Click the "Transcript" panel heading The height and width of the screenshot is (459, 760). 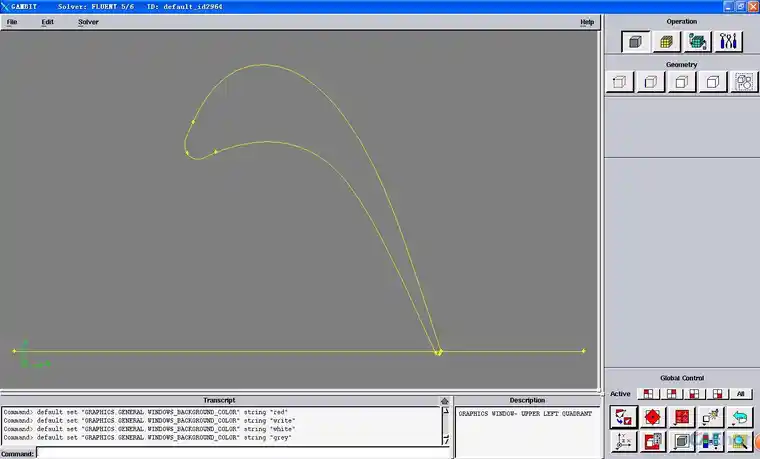click(219, 400)
